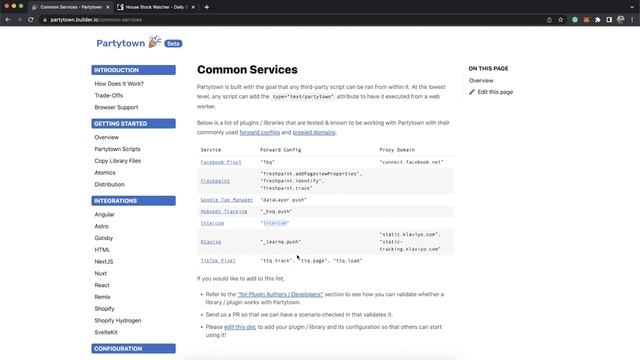Image resolution: width=640 pixels, height=360 pixels.
Task: Open the Facebook Pixel service link
Action: coord(221,162)
